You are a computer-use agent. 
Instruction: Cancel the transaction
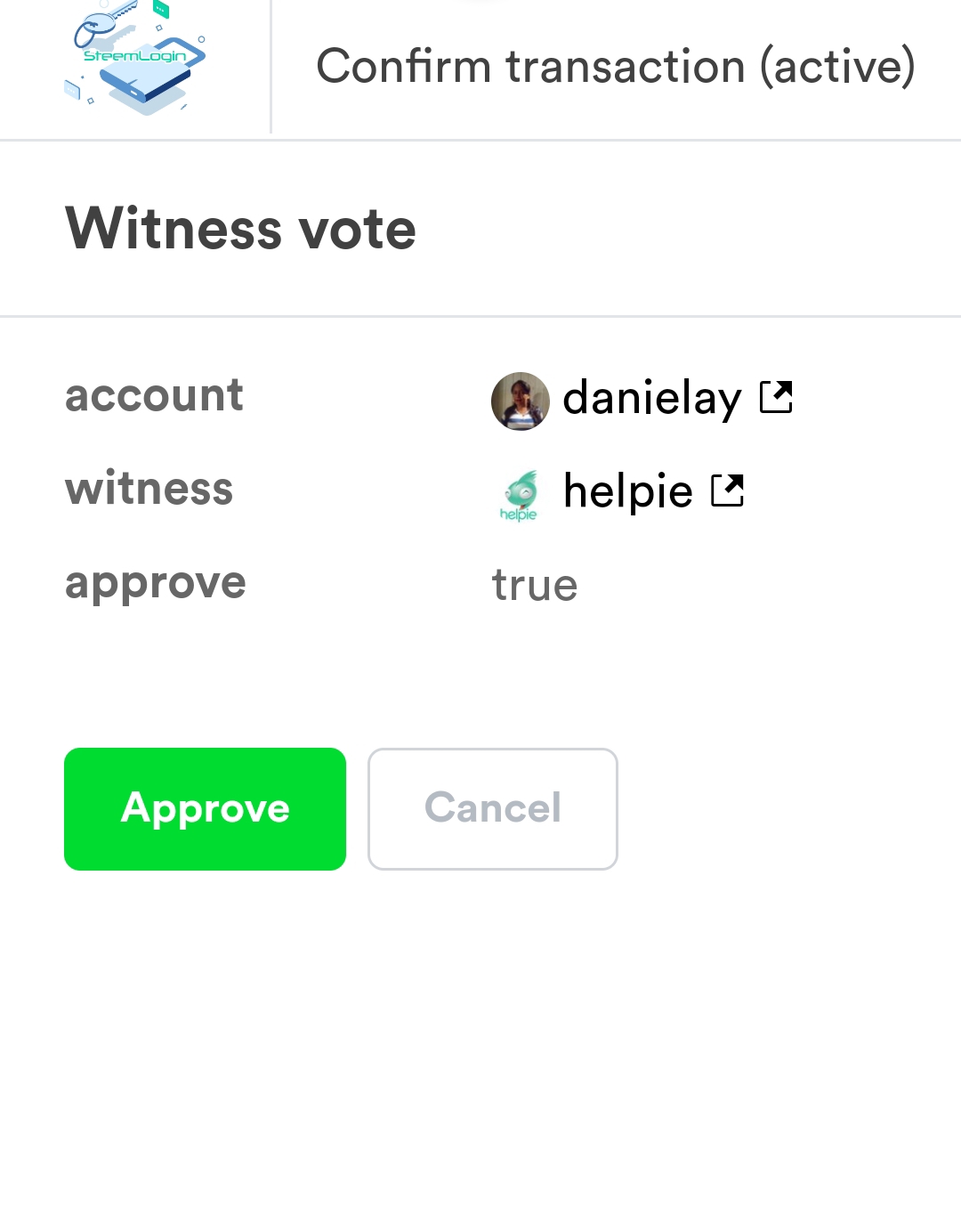pos(492,808)
